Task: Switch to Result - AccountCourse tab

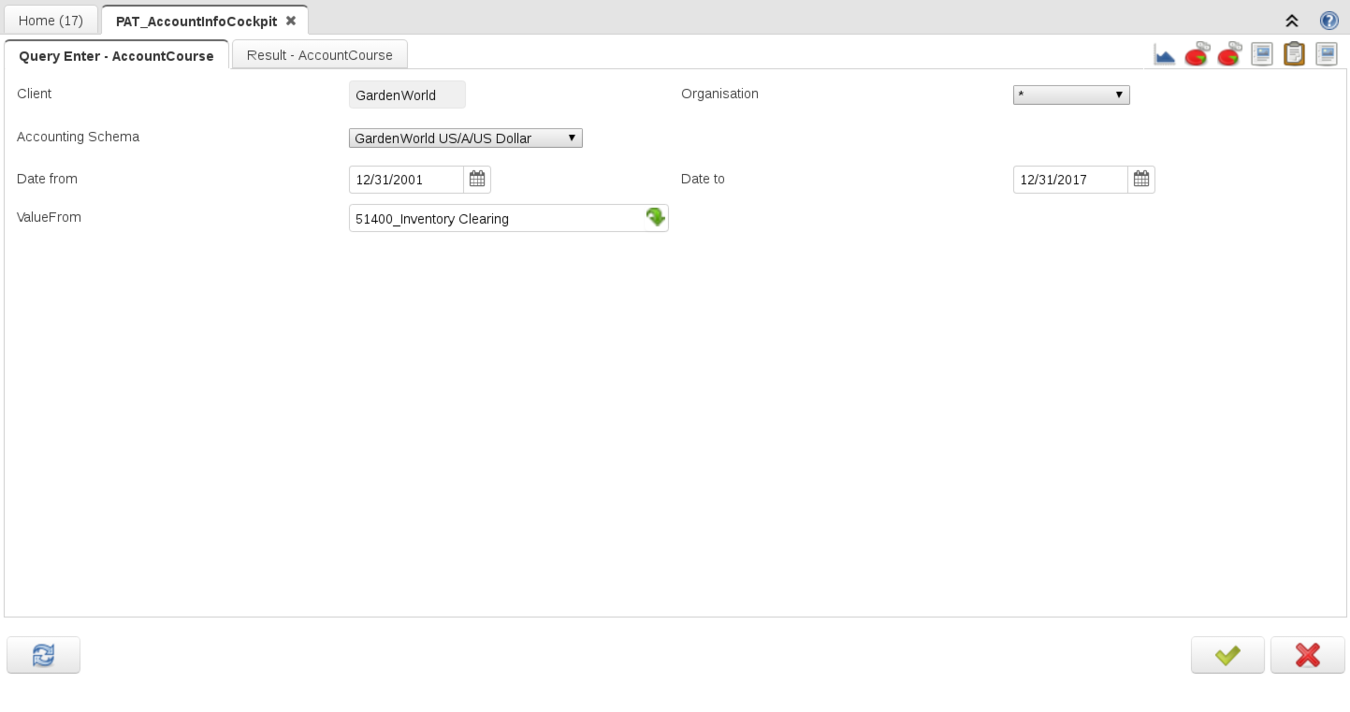Action: (319, 55)
